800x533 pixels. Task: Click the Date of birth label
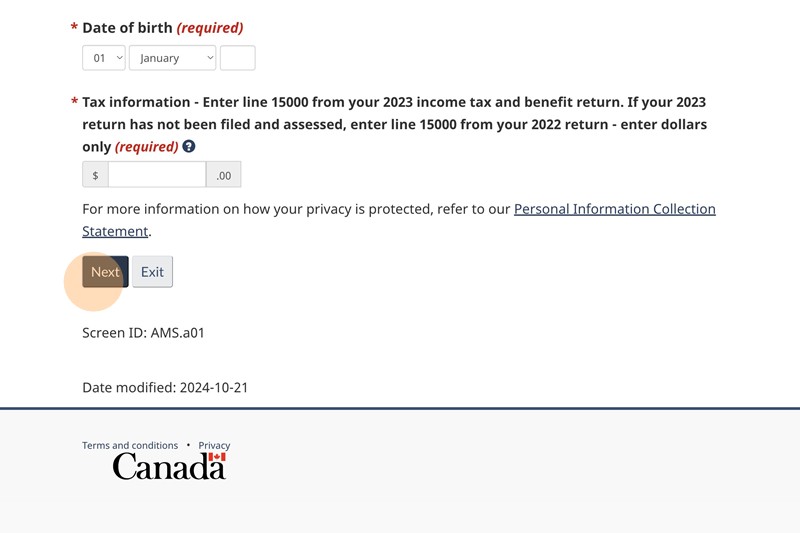click(x=127, y=28)
